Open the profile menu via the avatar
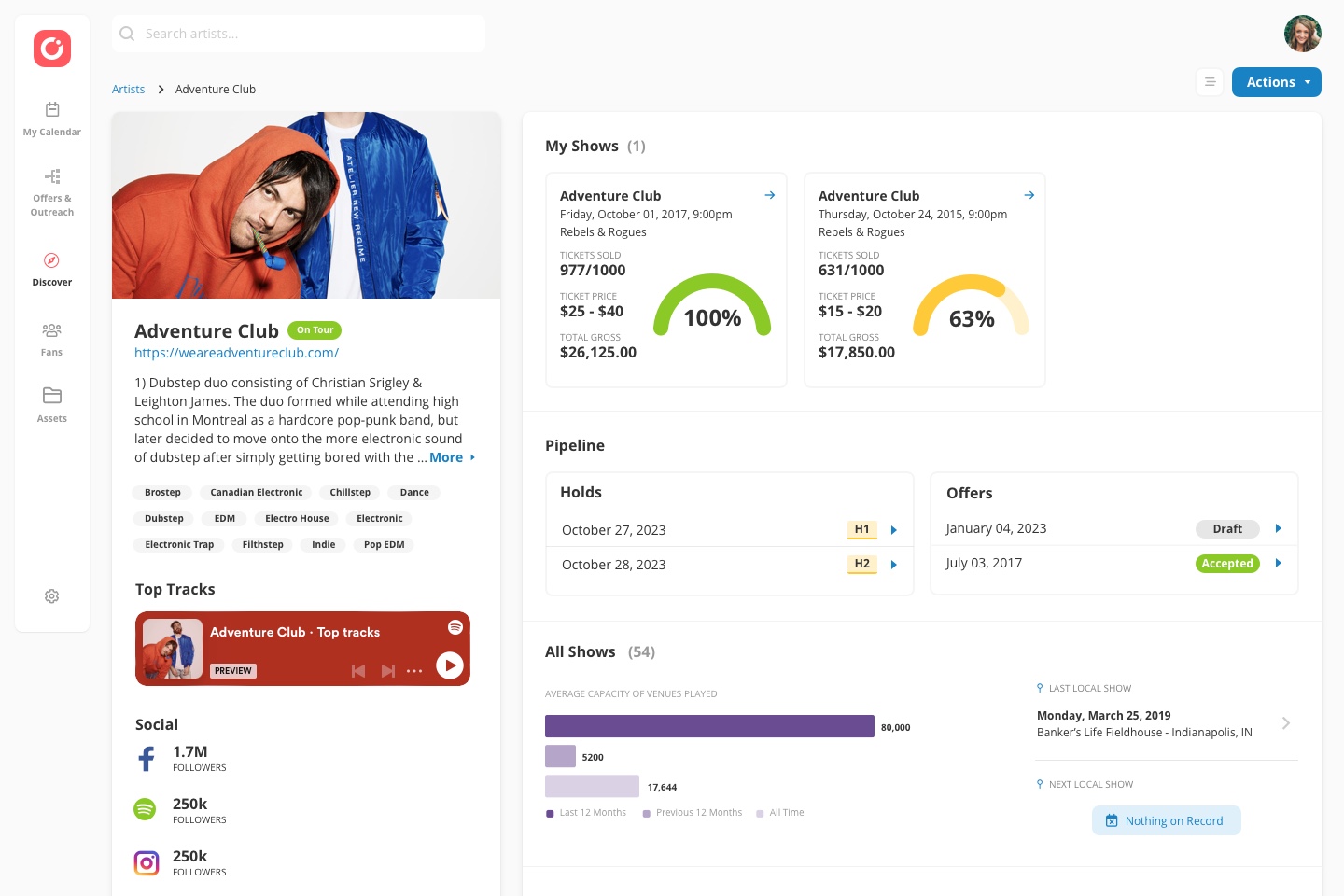This screenshot has height=896, width=1344. click(1303, 34)
